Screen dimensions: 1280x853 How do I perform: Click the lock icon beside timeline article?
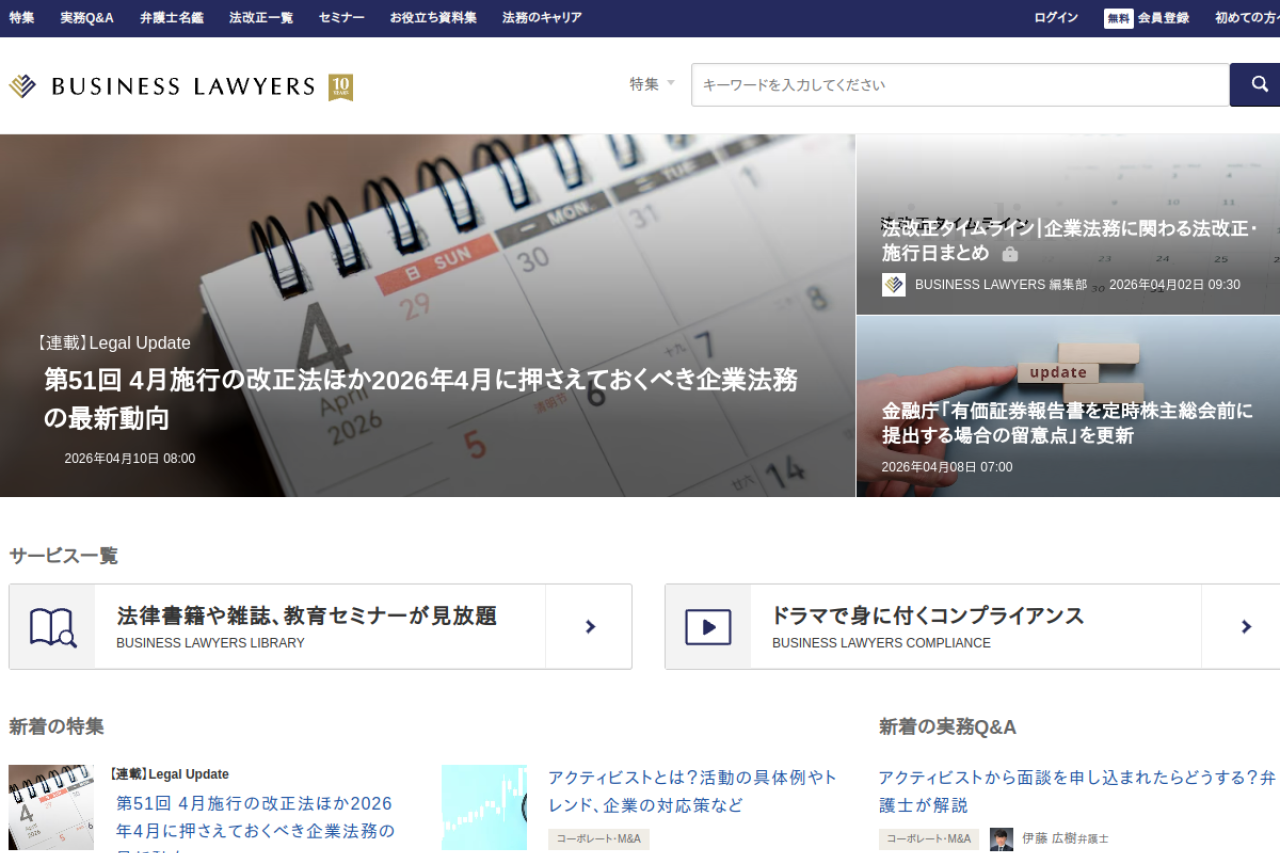coord(1009,254)
